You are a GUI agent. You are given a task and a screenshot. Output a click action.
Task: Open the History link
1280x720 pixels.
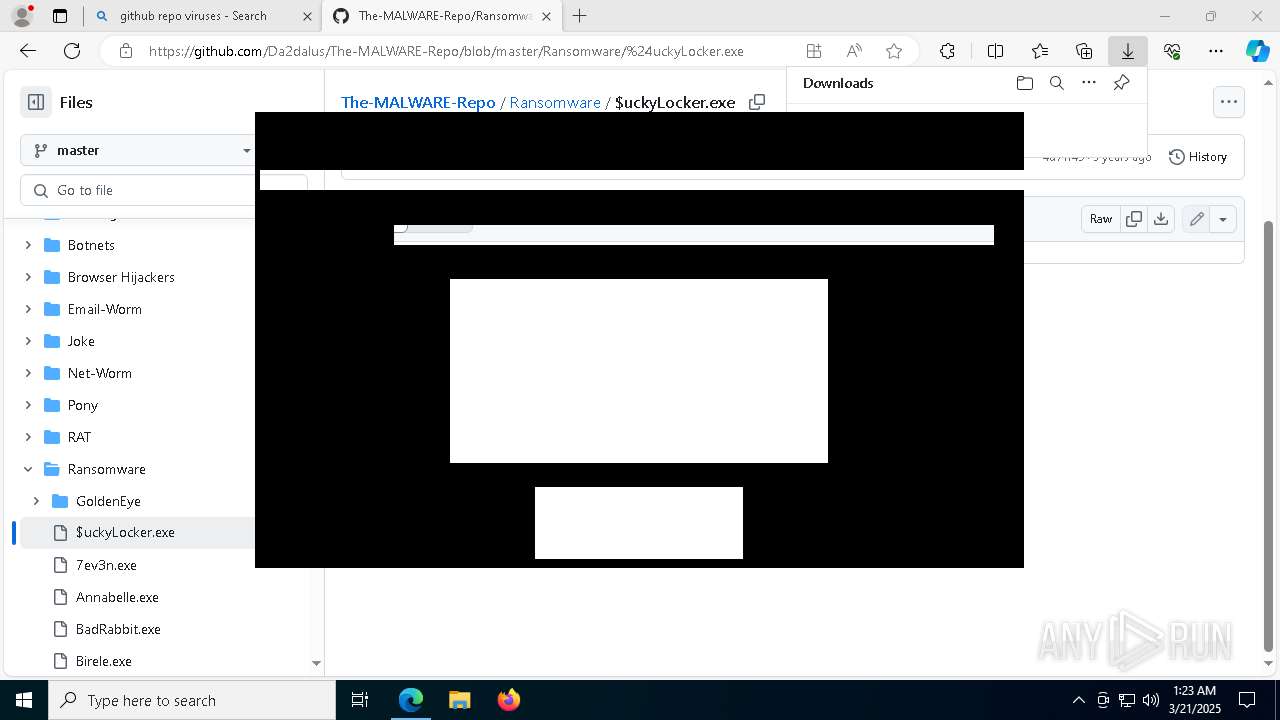point(1198,156)
